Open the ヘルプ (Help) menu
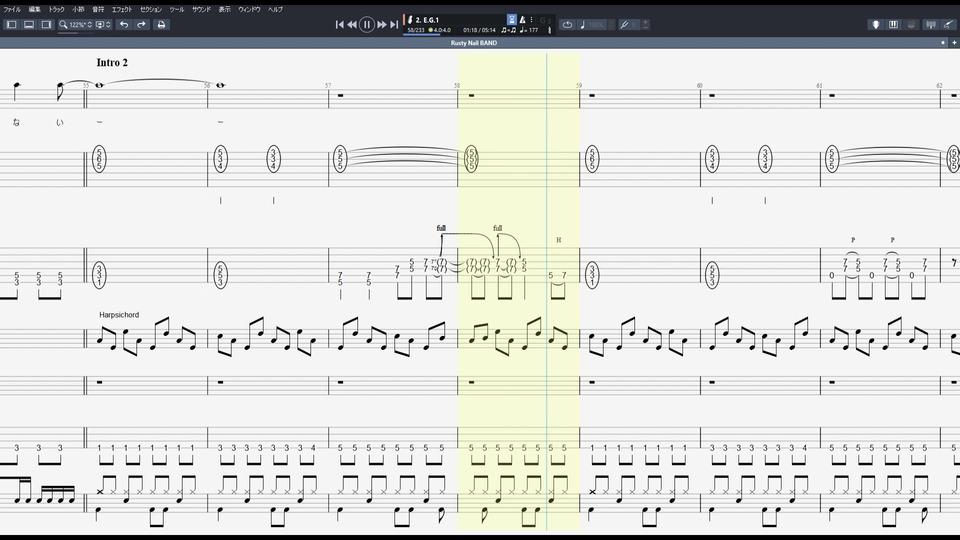The width and height of the screenshot is (960, 540). coord(276,9)
